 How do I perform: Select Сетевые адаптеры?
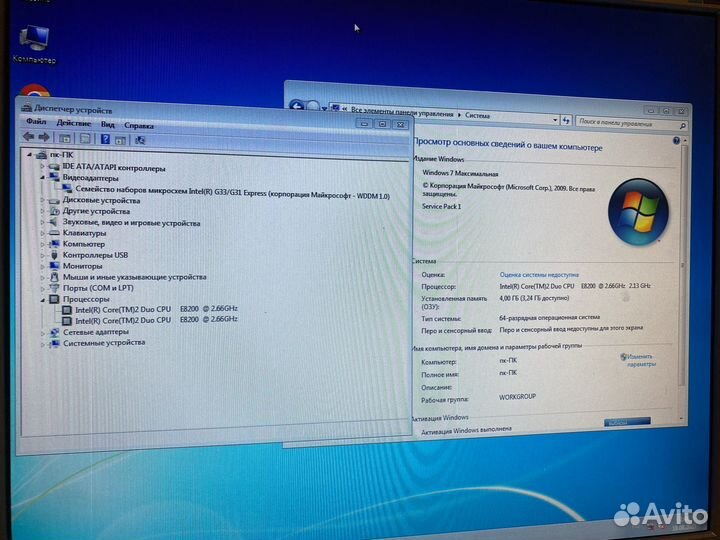[x=96, y=332]
